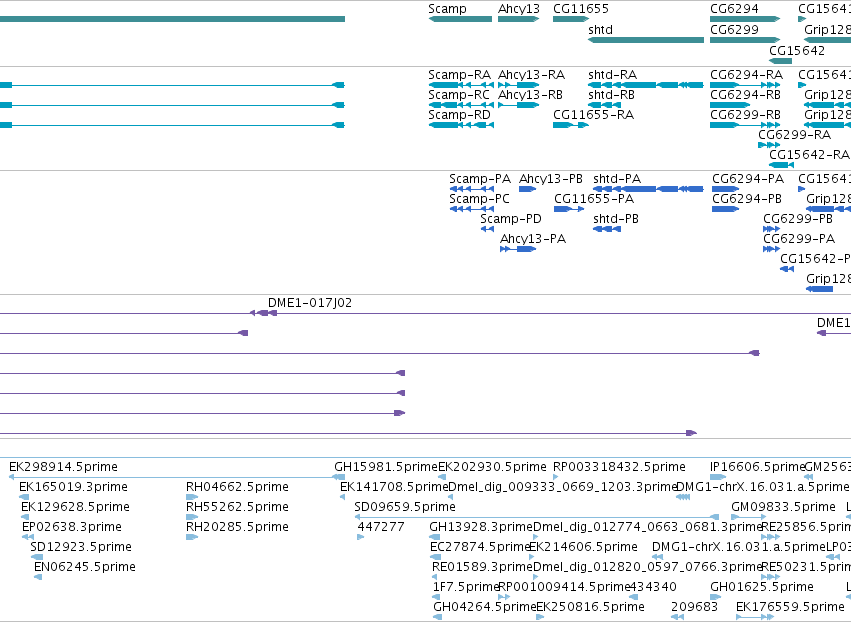Click the CG15642 gene glyph
This screenshot has height=622, width=851.
[x=780, y=61]
